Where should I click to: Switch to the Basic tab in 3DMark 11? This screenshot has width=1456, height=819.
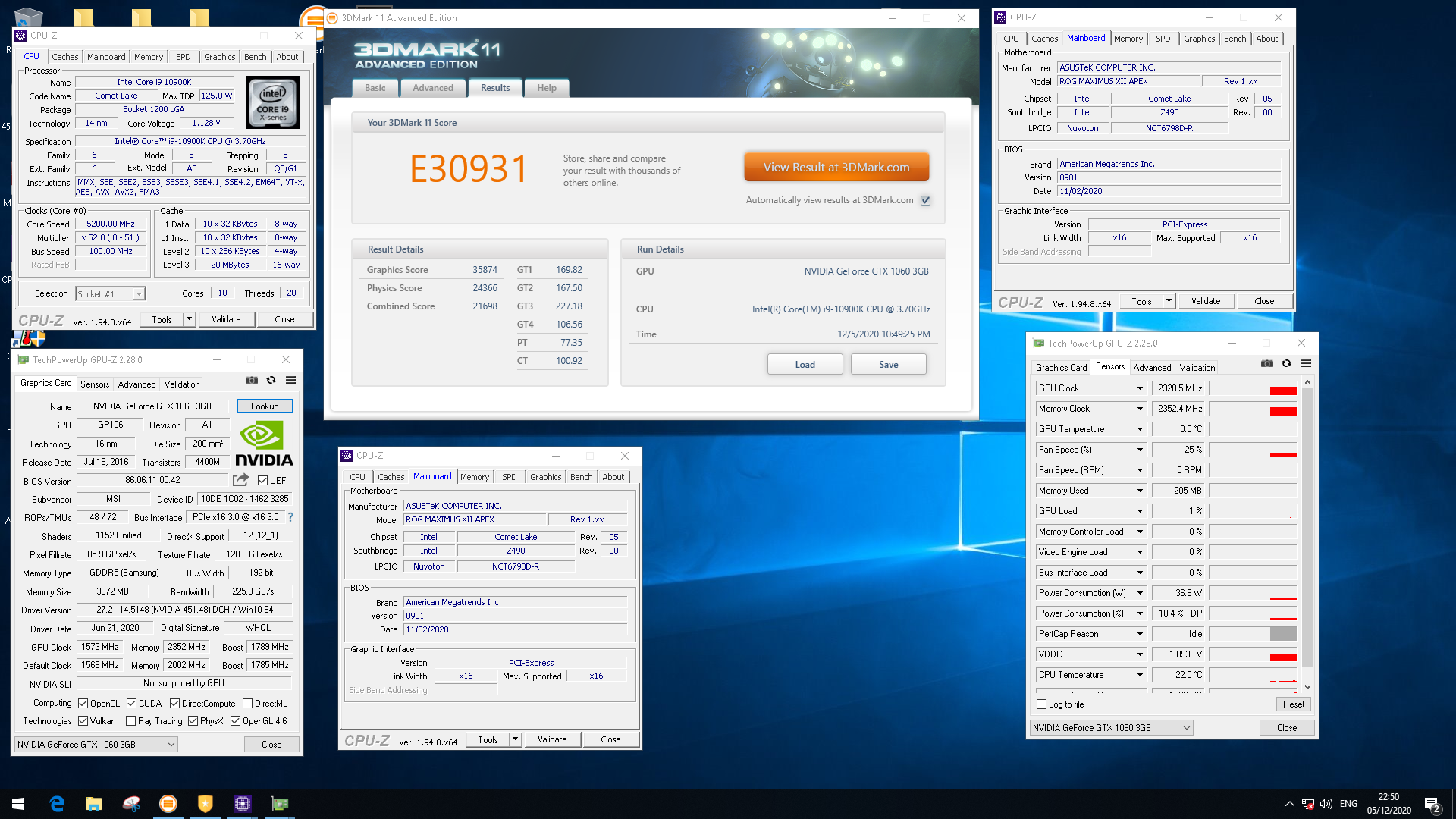coord(375,88)
